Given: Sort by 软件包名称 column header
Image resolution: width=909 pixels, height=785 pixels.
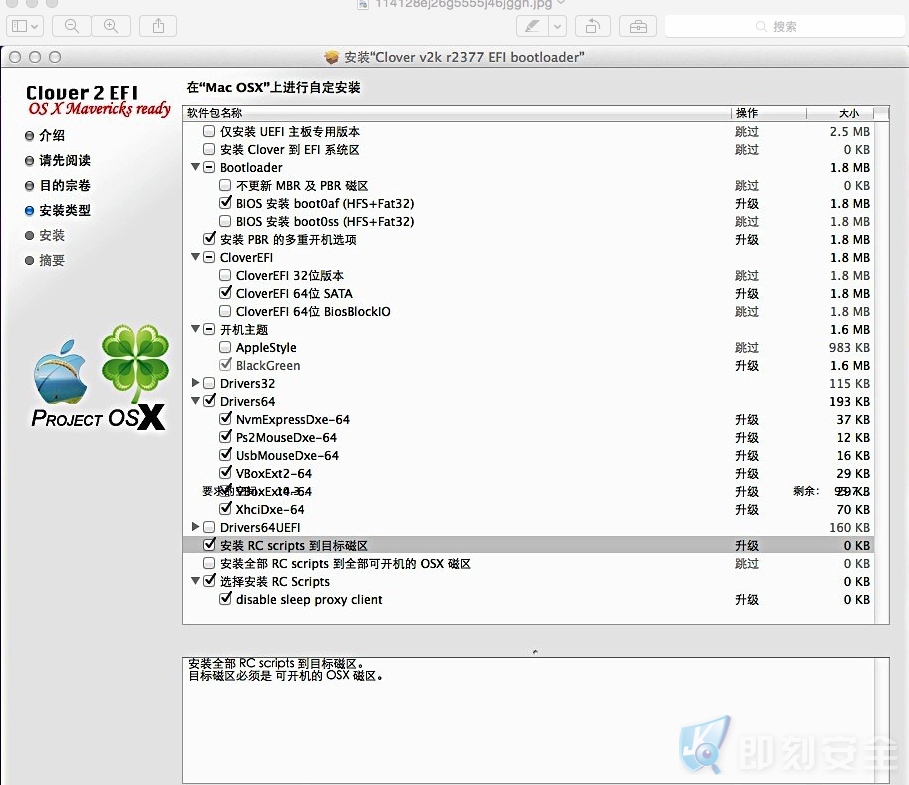Looking at the screenshot, I should (456, 113).
